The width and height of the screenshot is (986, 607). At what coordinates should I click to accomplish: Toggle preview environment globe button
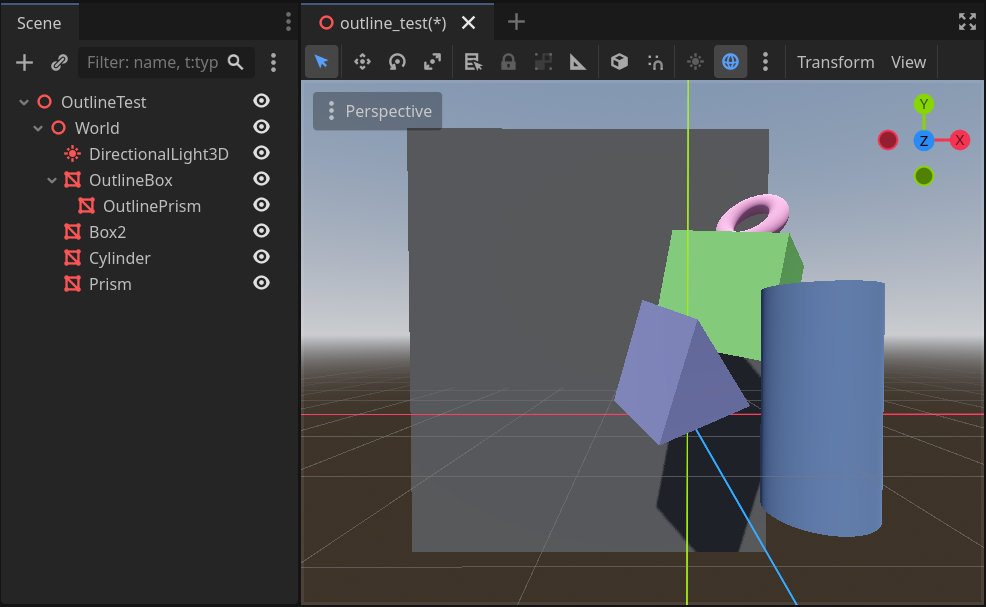click(x=730, y=62)
